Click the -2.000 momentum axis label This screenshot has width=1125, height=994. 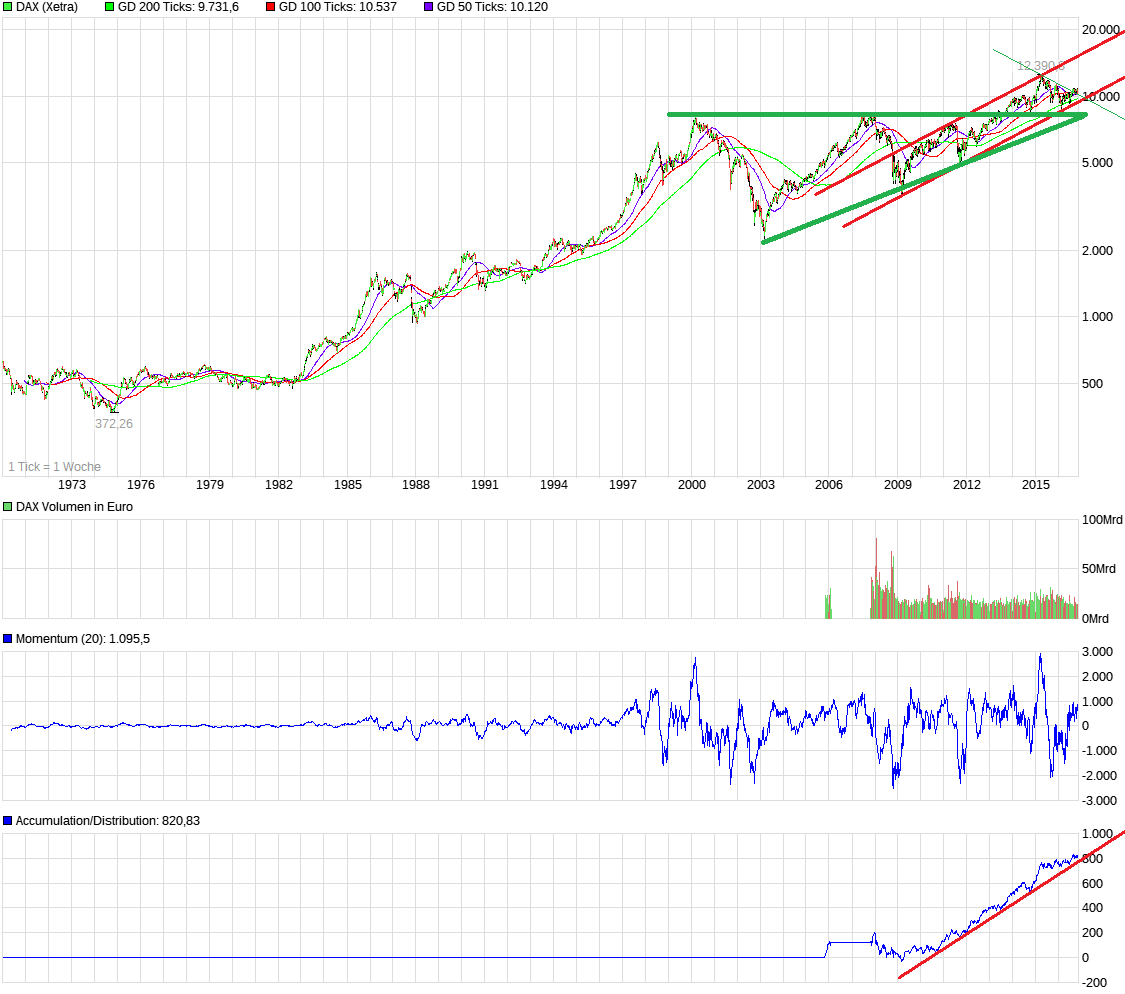pos(1098,776)
